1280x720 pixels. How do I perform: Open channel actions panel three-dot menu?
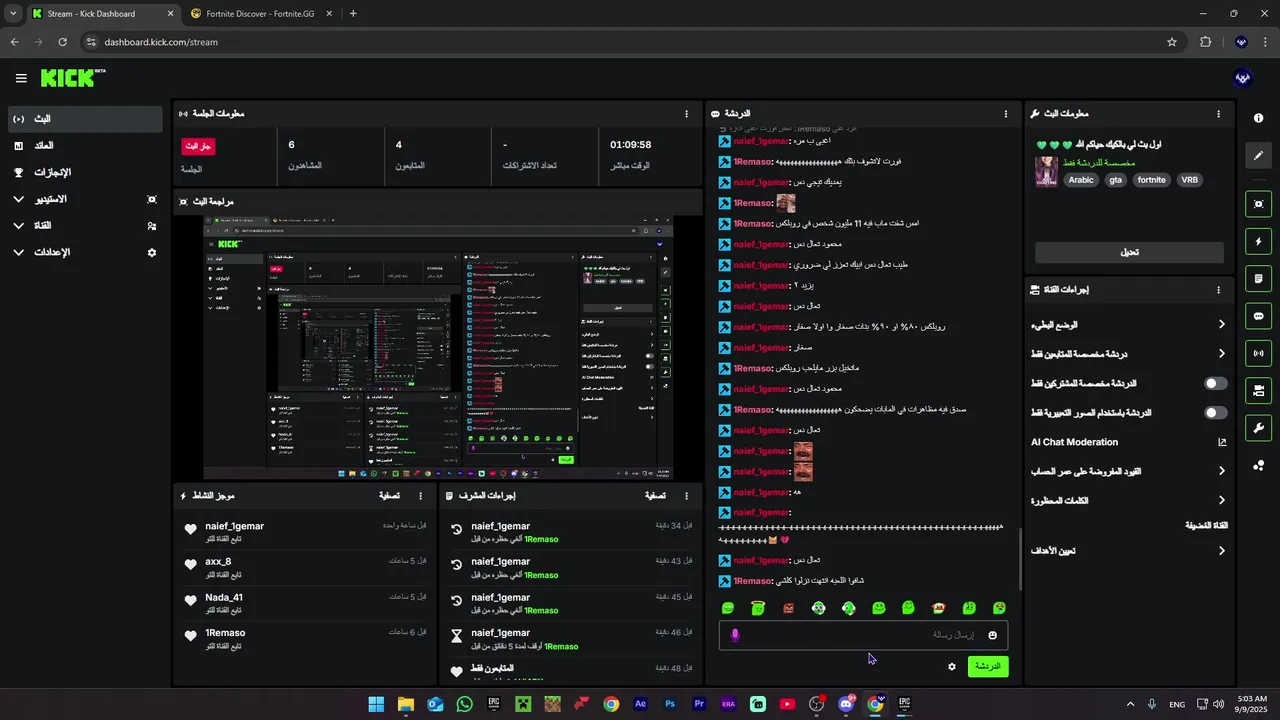pyautogui.click(x=1218, y=290)
